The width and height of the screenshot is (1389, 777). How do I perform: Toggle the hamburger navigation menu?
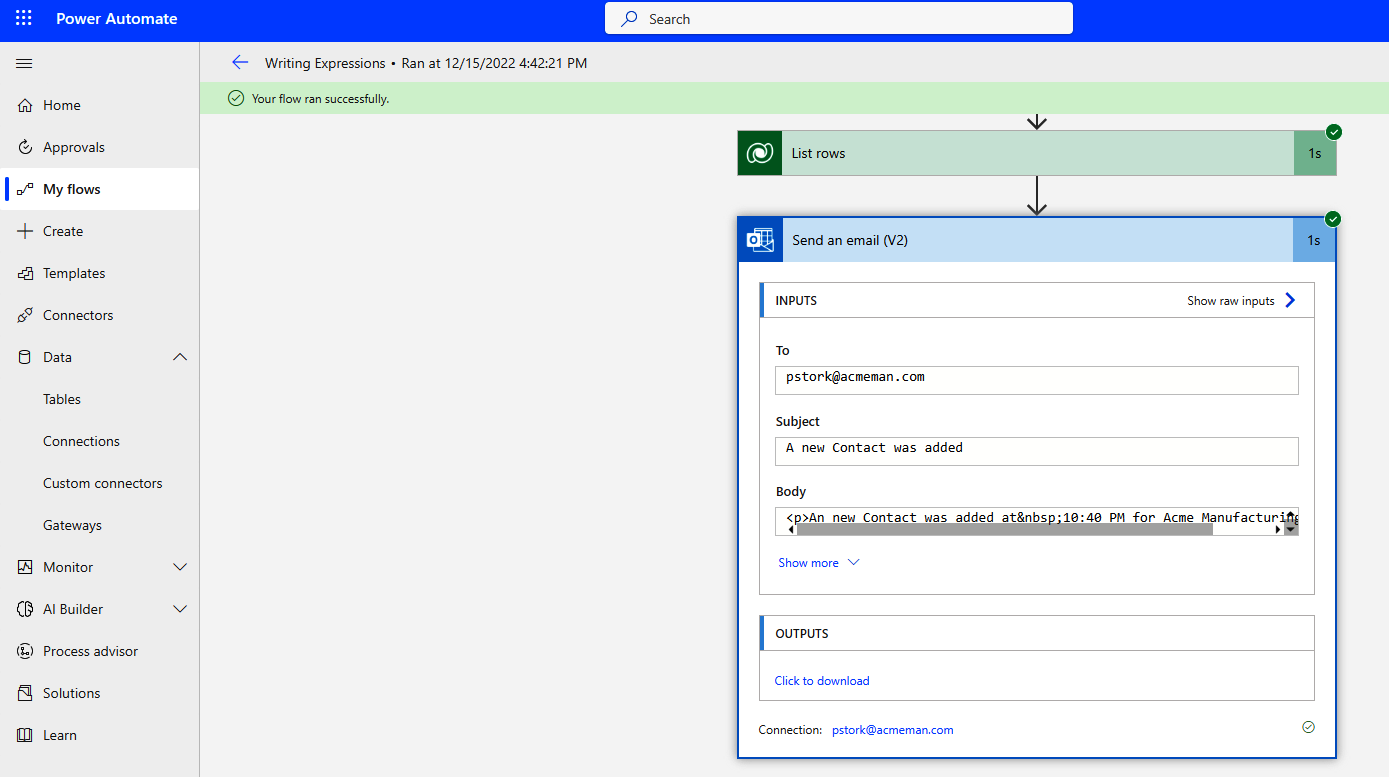point(25,63)
